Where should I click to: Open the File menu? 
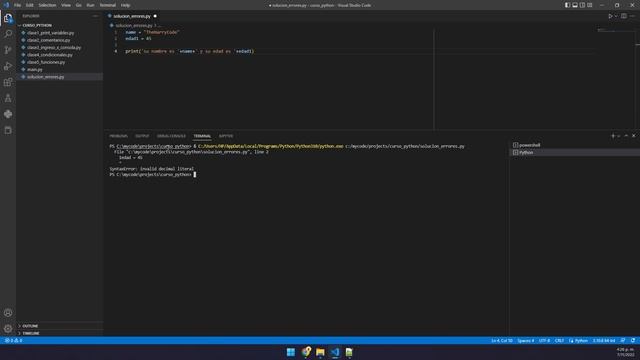click(x=18, y=5)
